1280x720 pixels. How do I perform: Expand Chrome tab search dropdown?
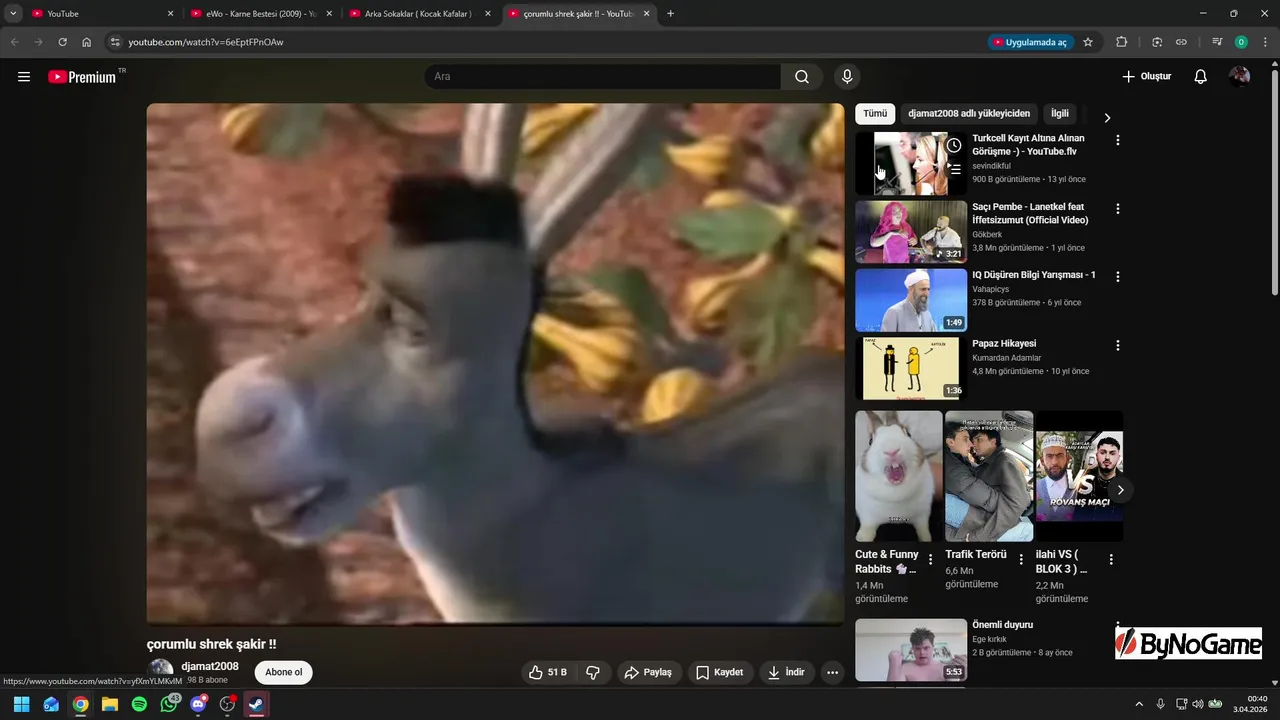[x=13, y=13]
